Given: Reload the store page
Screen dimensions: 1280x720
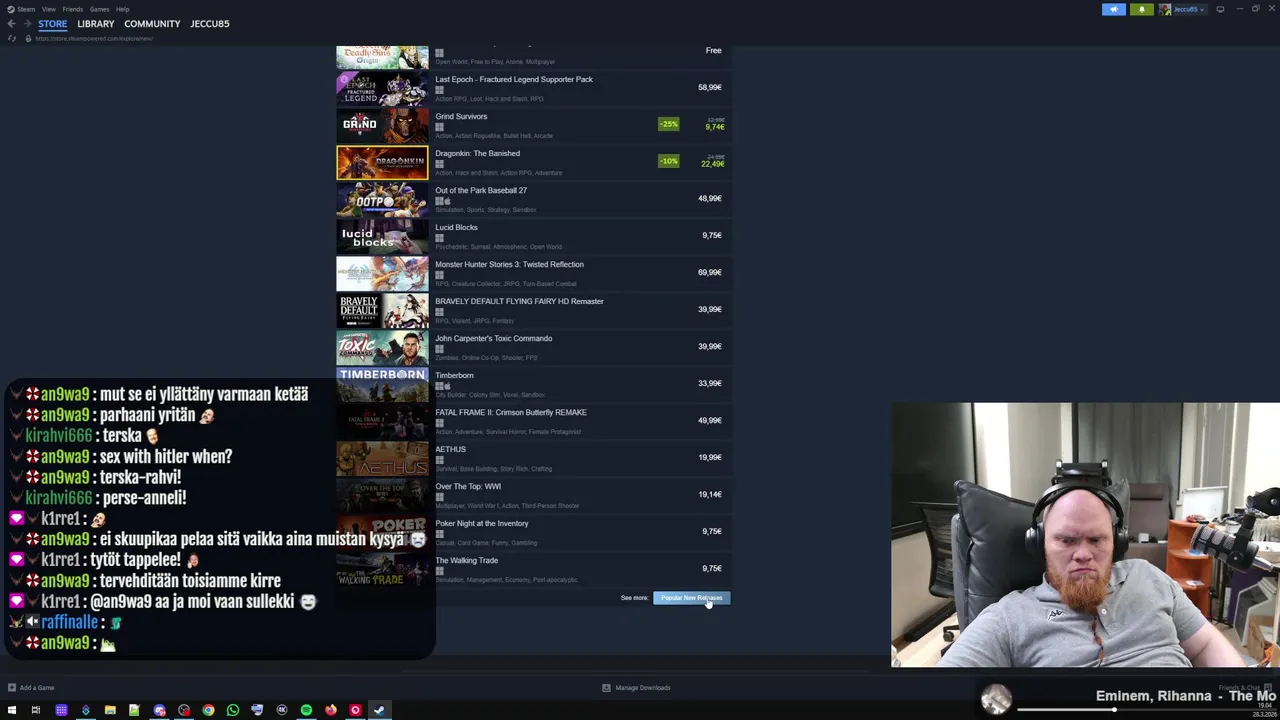Looking at the screenshot, I should point(12,38).
